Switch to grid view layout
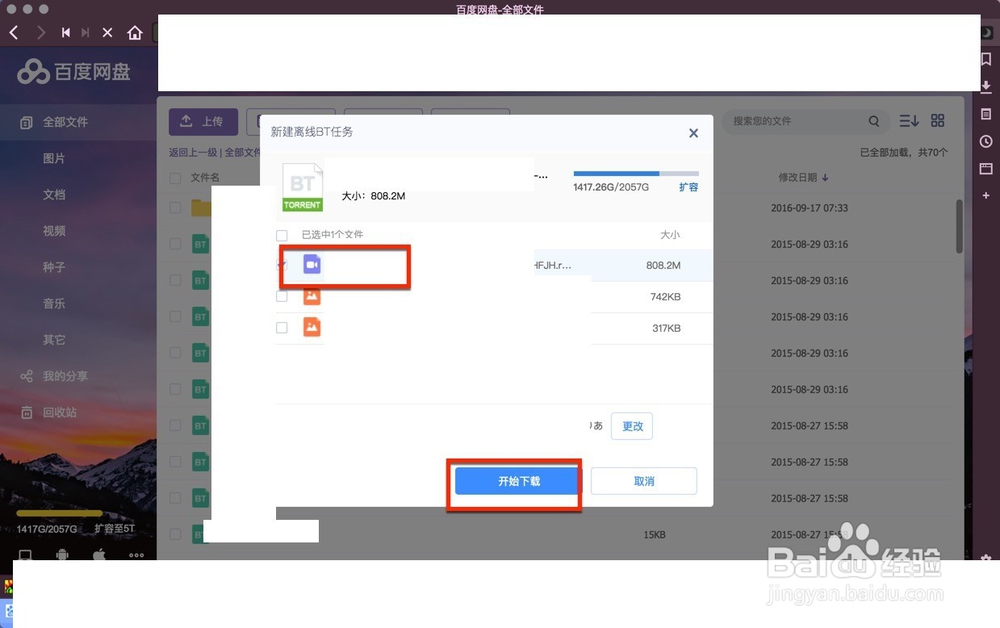This screenshot has width=1000, height=628. pos(937,120)
